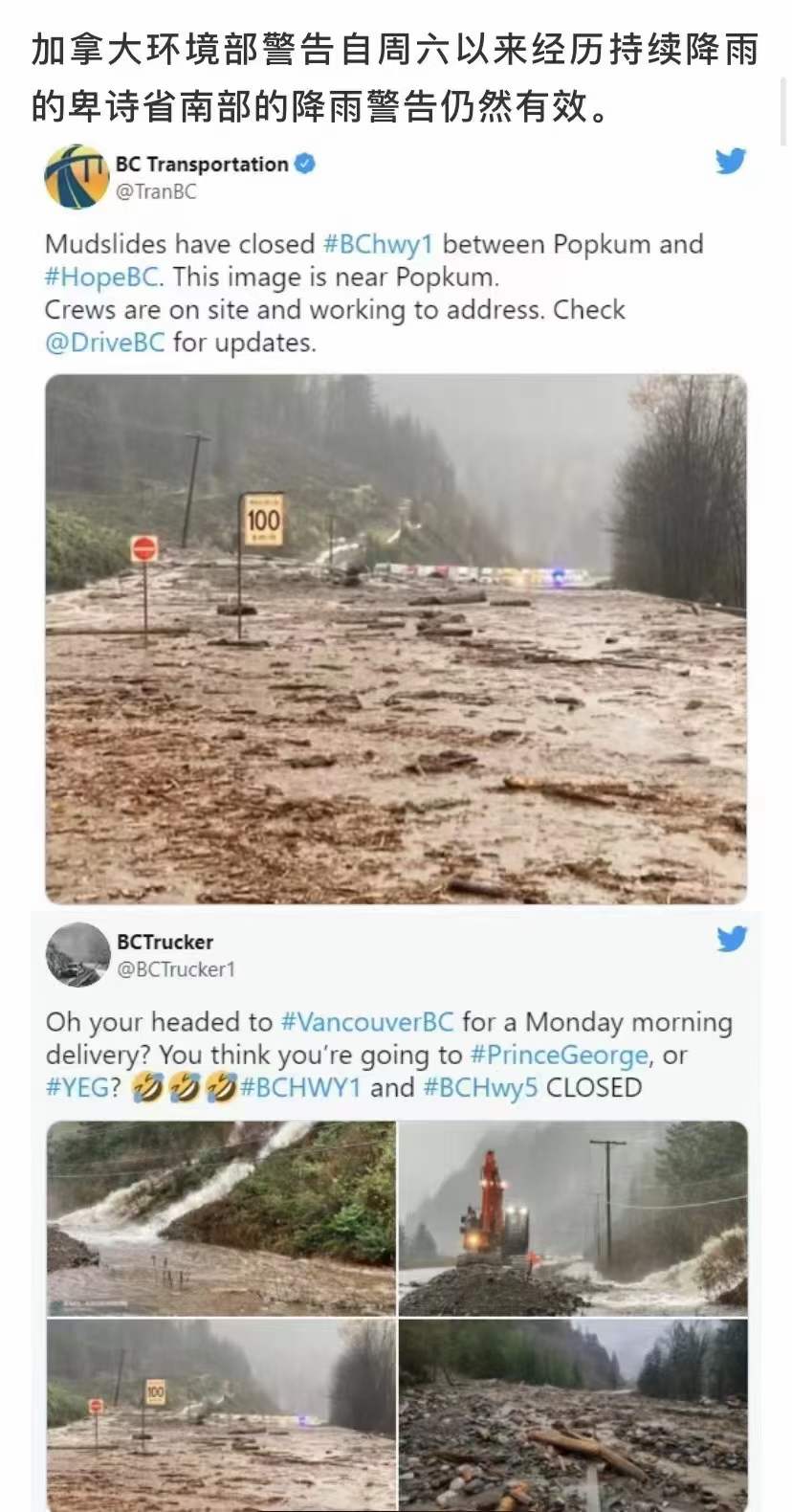The width and height of the screenshot is (792, 1512).
Task: Open Twitter bird icon on BCTrucker tweet
Action: point(732,939)
